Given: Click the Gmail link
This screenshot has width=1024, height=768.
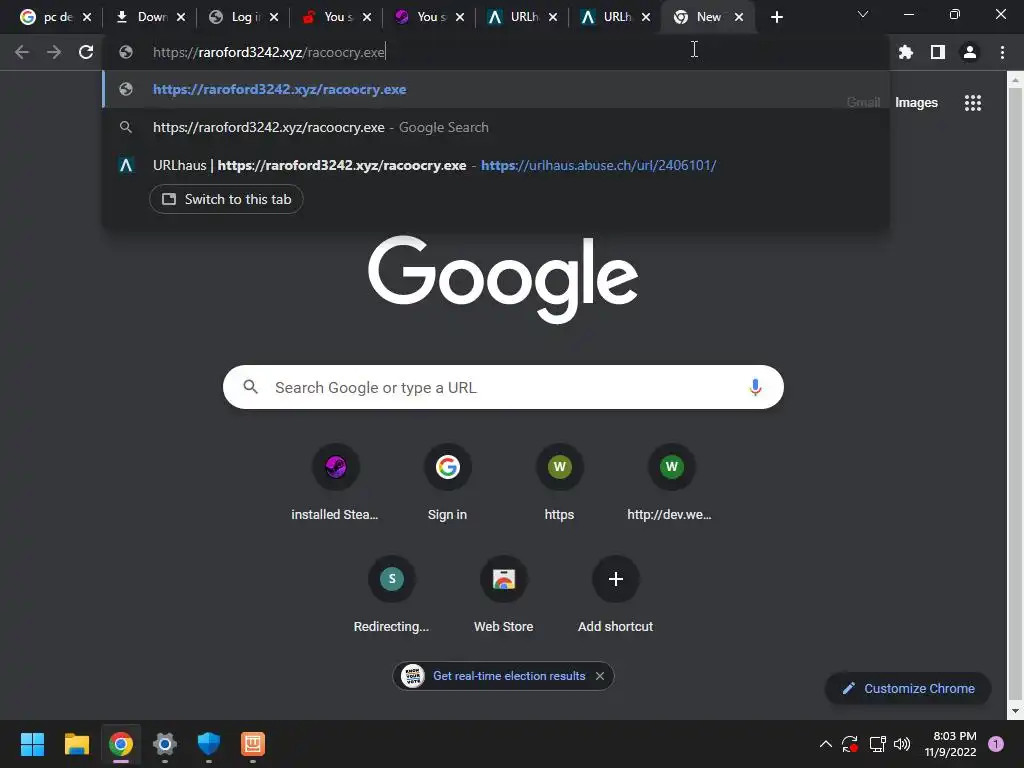Looking at the screenshot, I should (863, 103).
